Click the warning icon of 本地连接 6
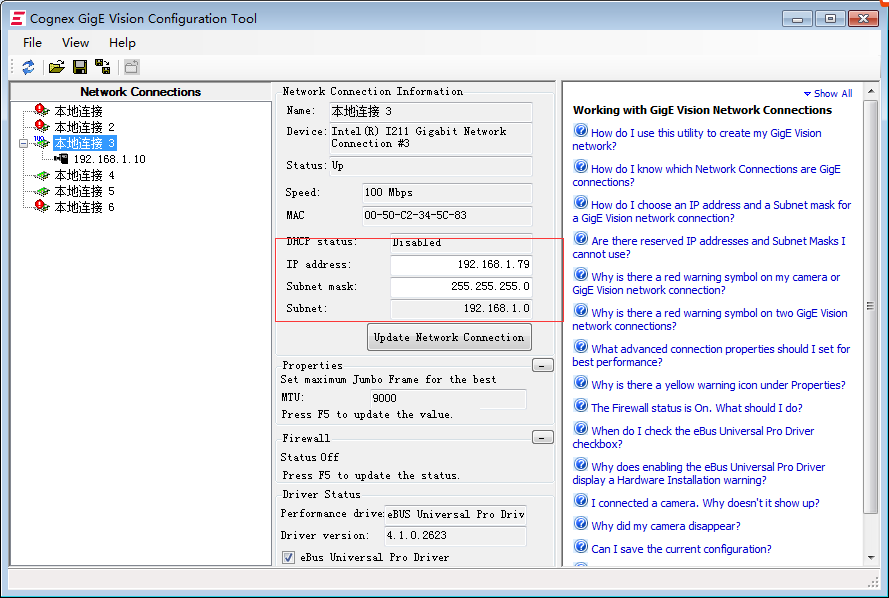 pyautogui.click(x=41, y=206)
